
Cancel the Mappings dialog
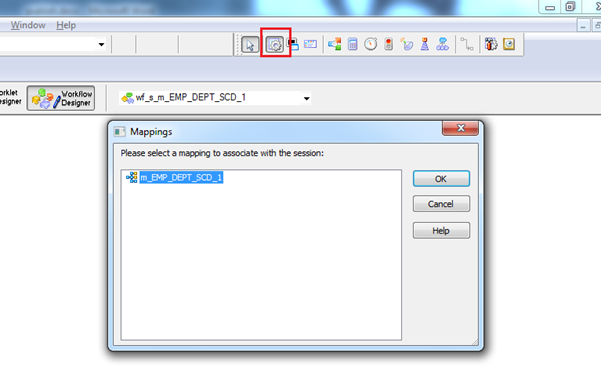point(441,204)
